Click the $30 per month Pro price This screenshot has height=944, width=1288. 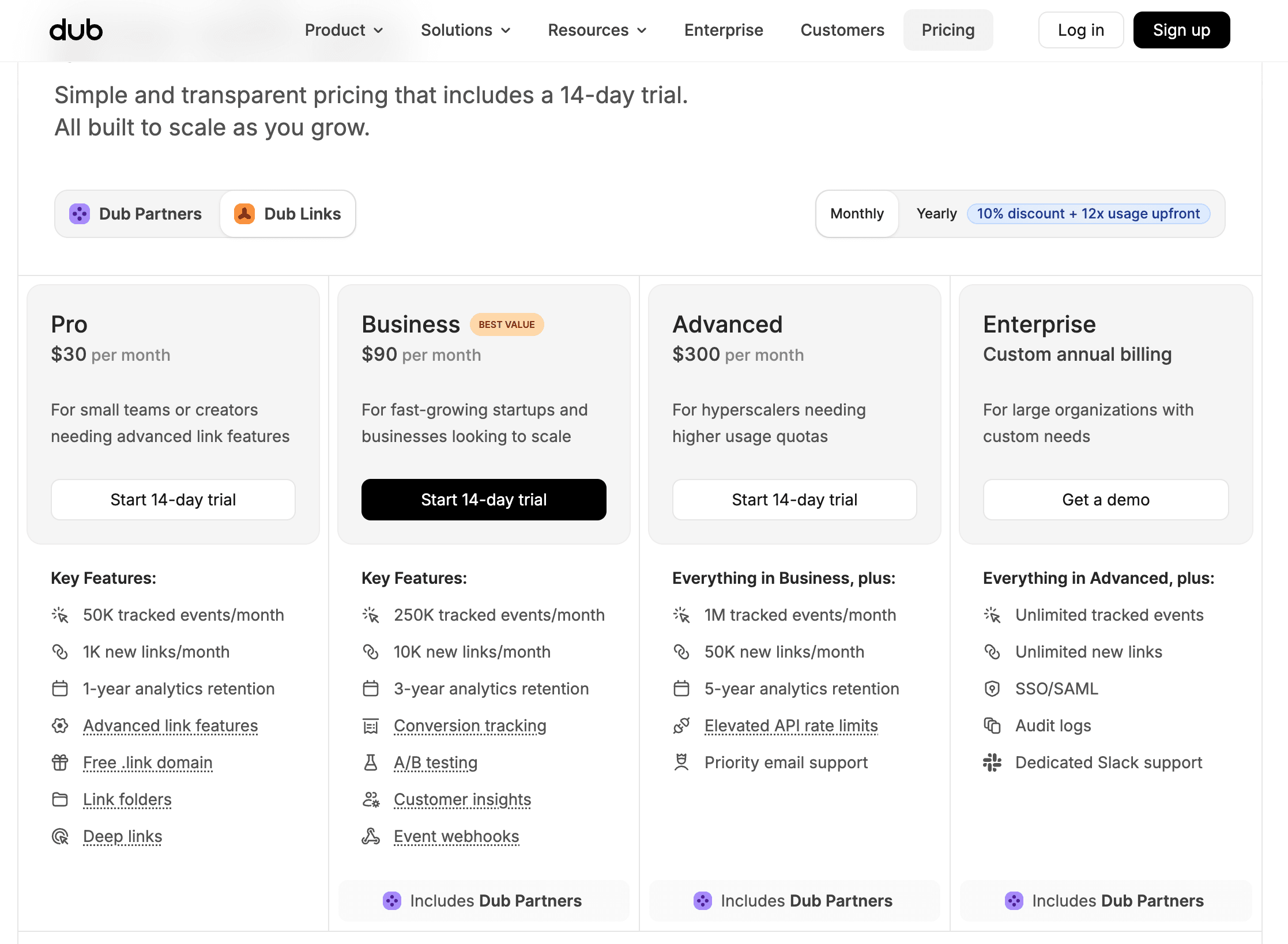point(111,354)
